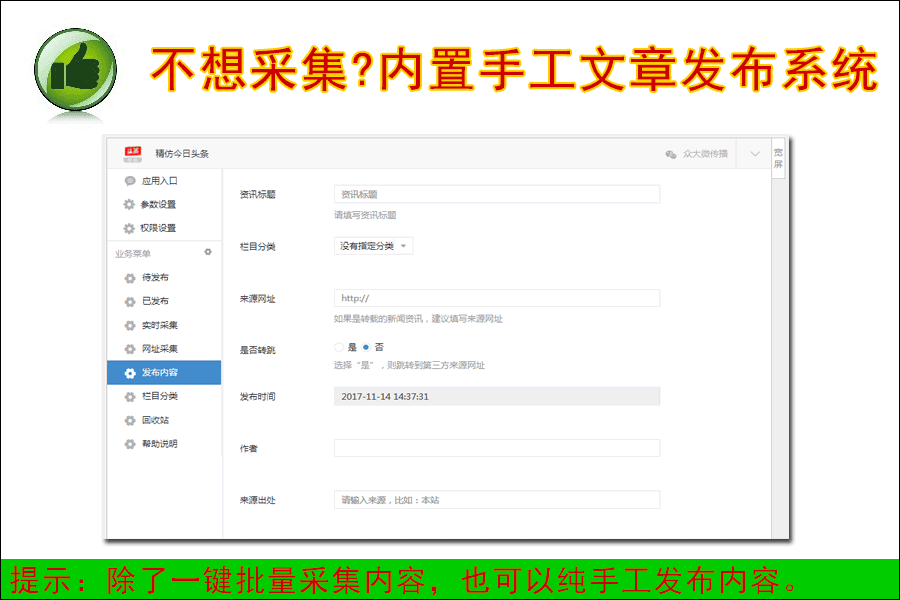
Task: Expand the top-right chevron menu
Action: click(755, 154)
